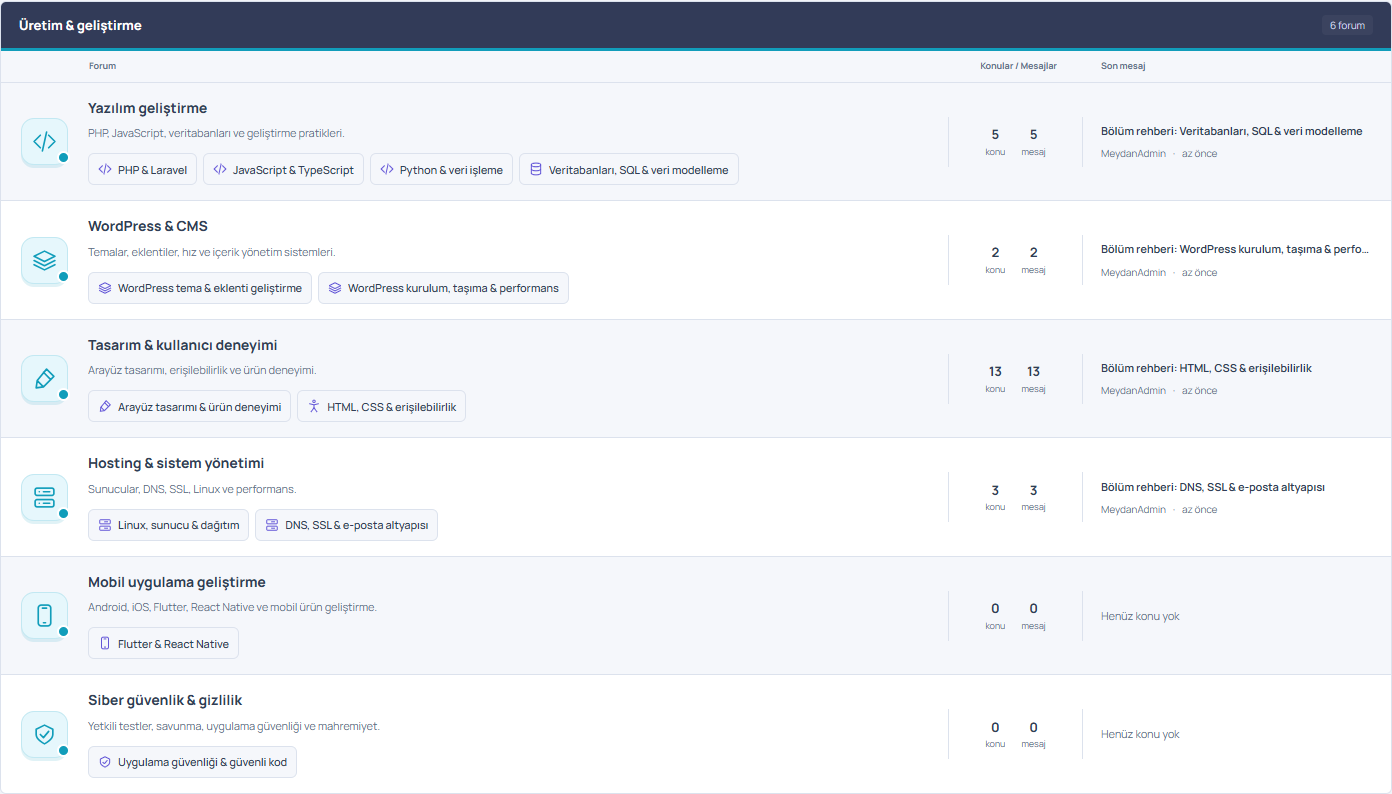Click the phone icon for Mobil uygulama geliştirme
1392x794 pixels.
[44, 615]
